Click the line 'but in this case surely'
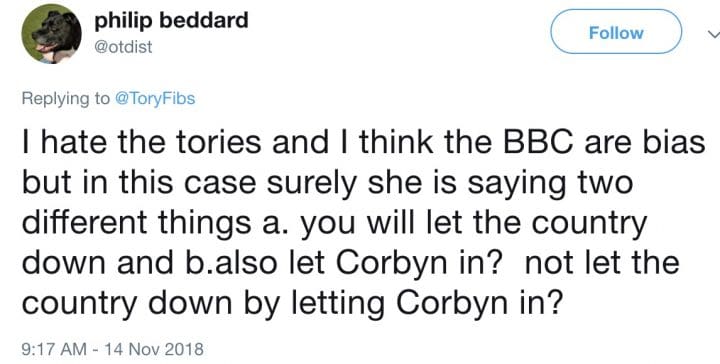 click(x=327, y=183)
